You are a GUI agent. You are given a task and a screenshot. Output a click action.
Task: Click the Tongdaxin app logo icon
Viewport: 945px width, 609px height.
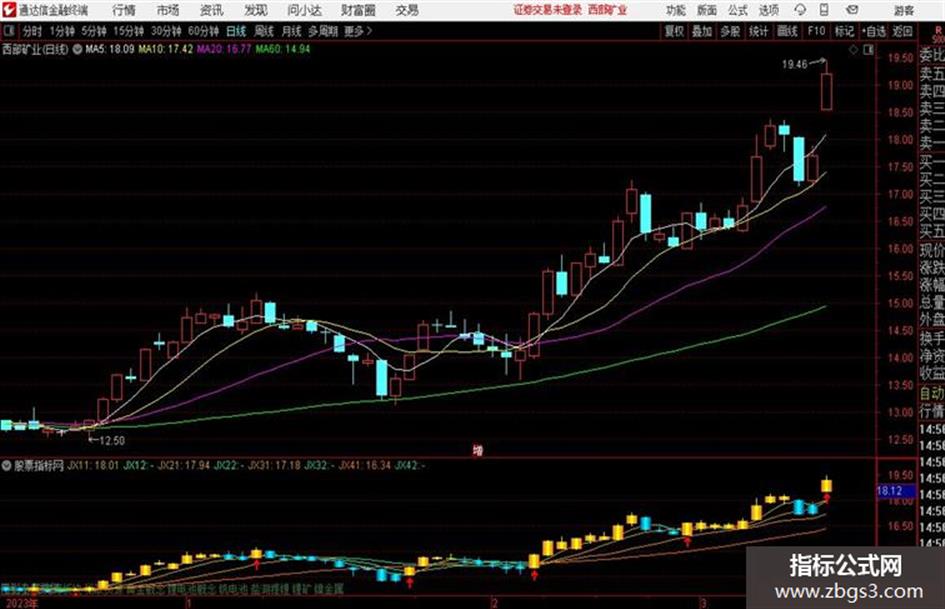8,10
